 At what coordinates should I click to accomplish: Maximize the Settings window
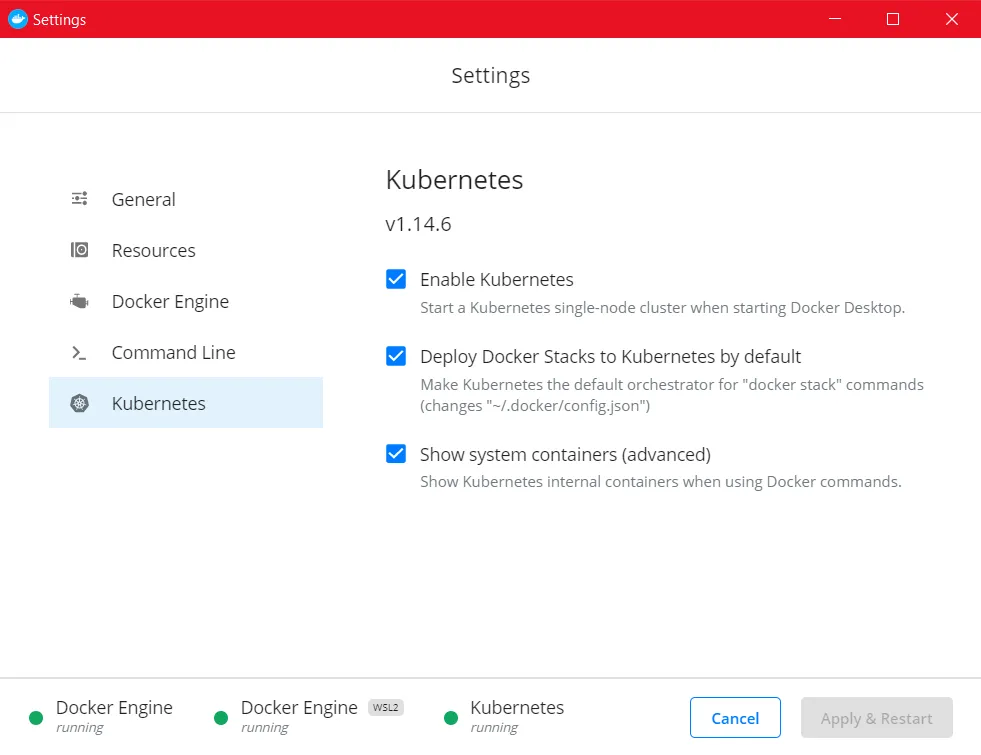[893, 19]
